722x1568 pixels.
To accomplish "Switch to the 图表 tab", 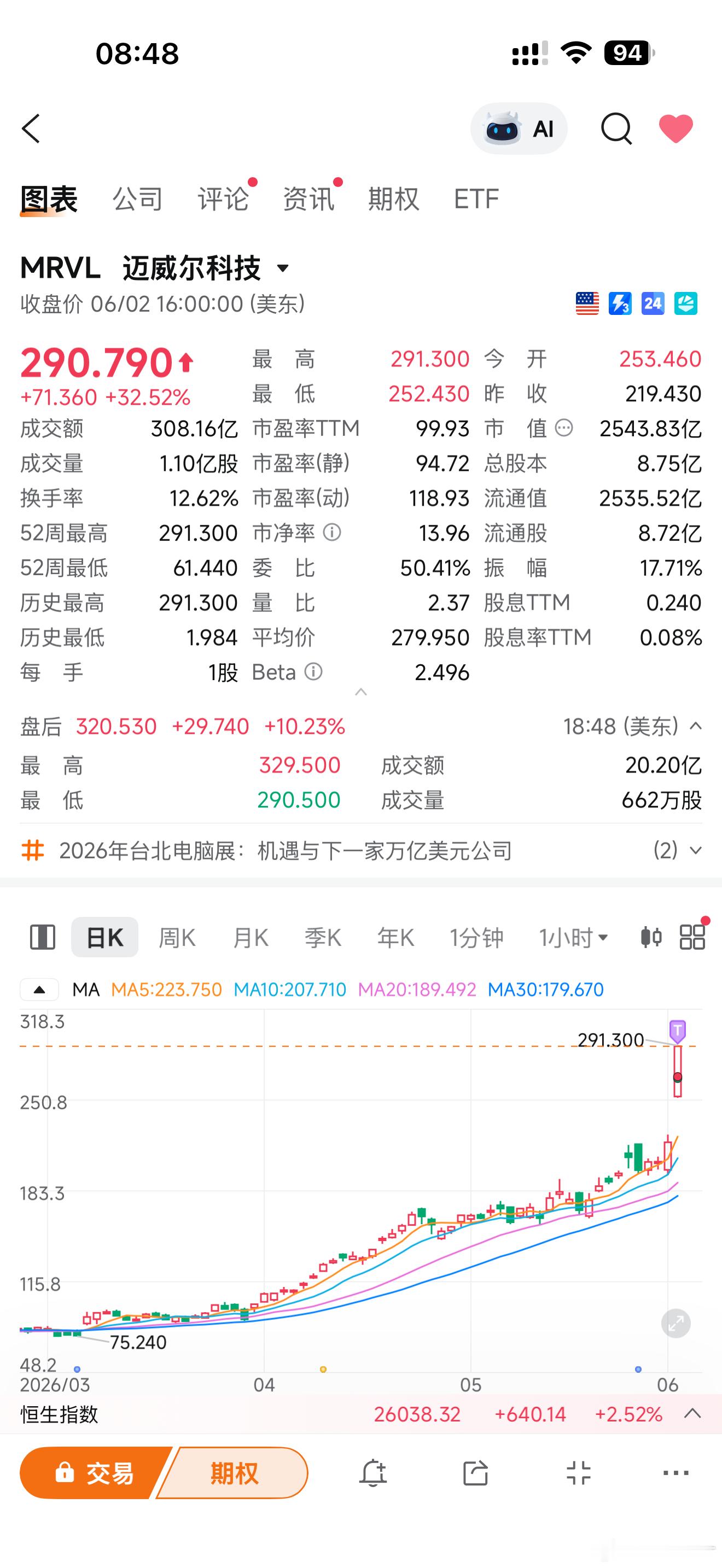I will (x=49, y=199).
